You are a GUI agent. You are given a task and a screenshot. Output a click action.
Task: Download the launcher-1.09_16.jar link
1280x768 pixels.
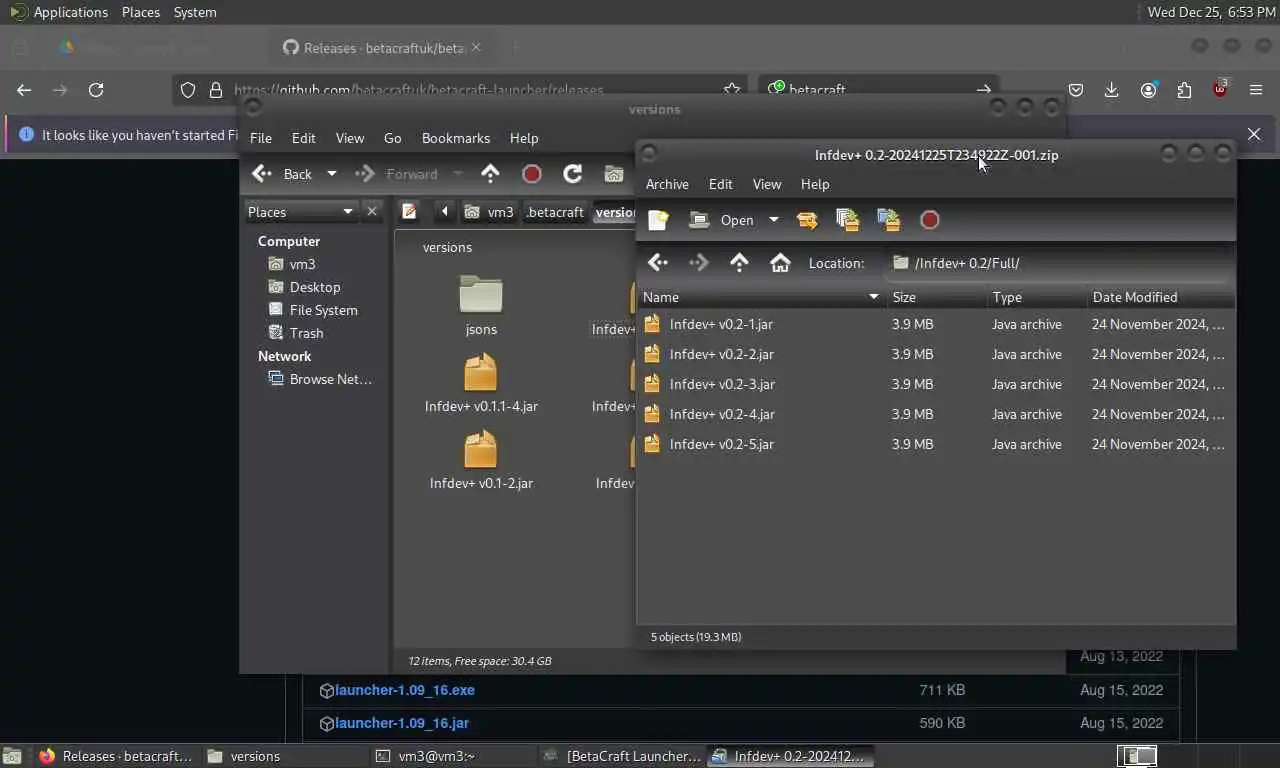click(402, 723)
